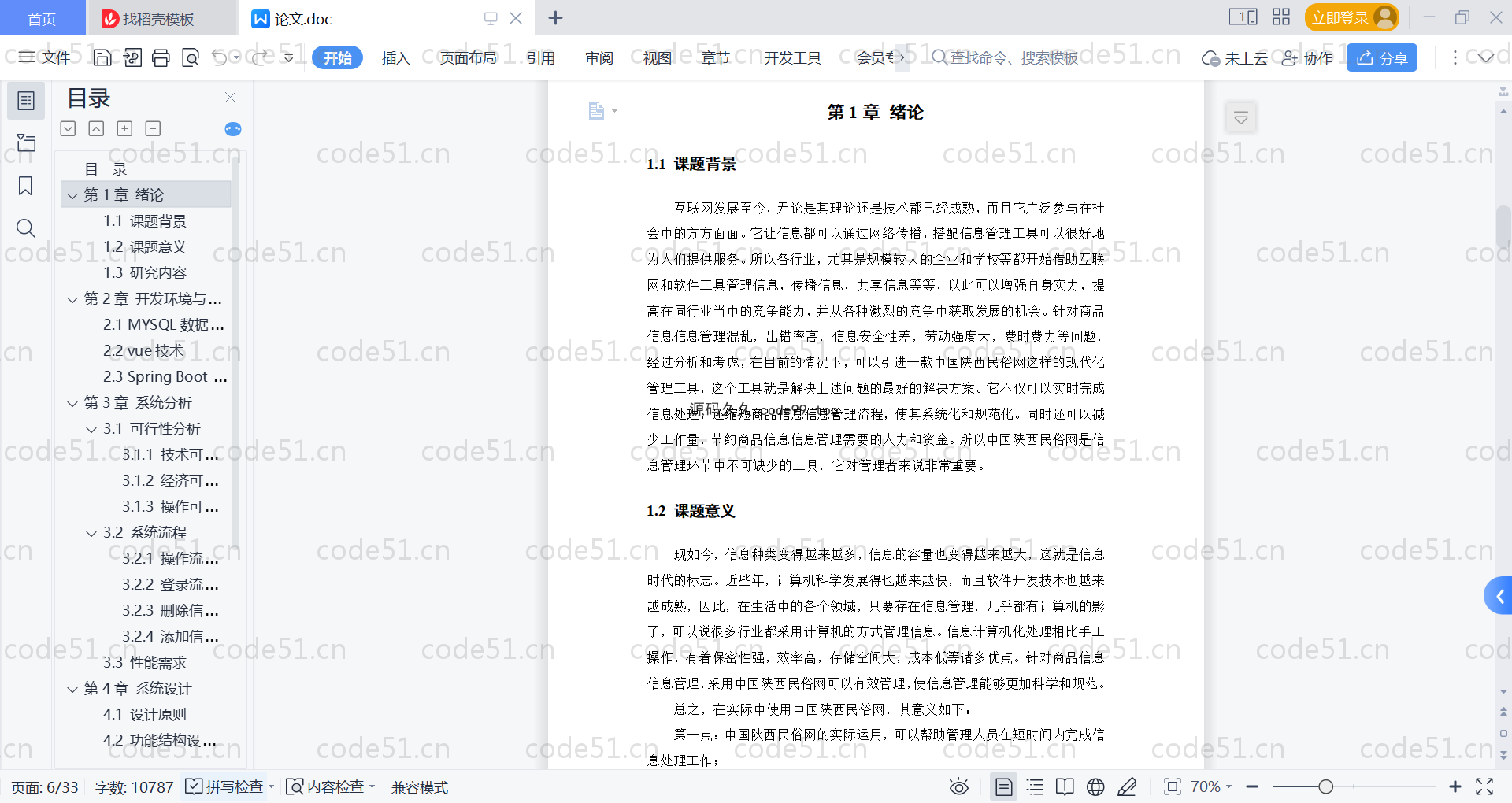Click the redo arrow icon

coord(260,57)
